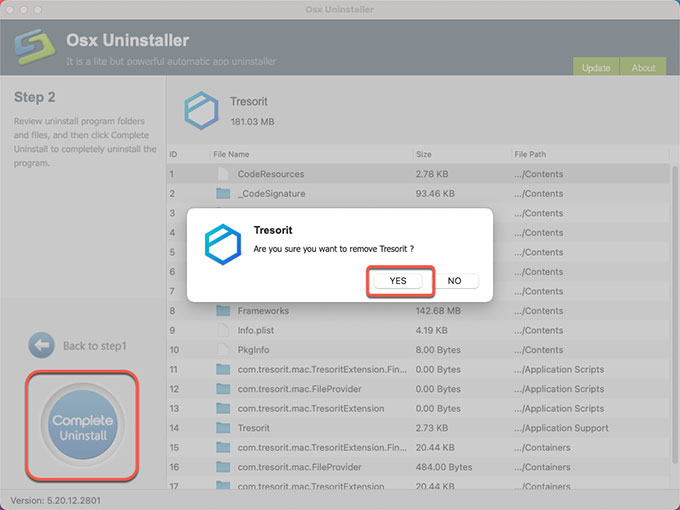Screen dimensions: 680x510
Task: Click the back arrow icon for step 1
Action: (41, 346)
